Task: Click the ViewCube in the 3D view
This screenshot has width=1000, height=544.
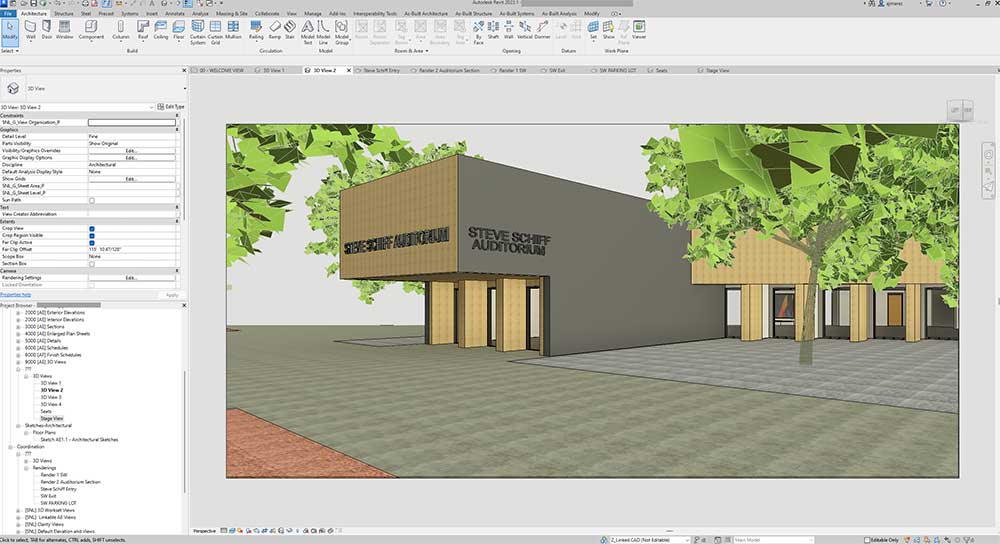Action: [960, 111]
